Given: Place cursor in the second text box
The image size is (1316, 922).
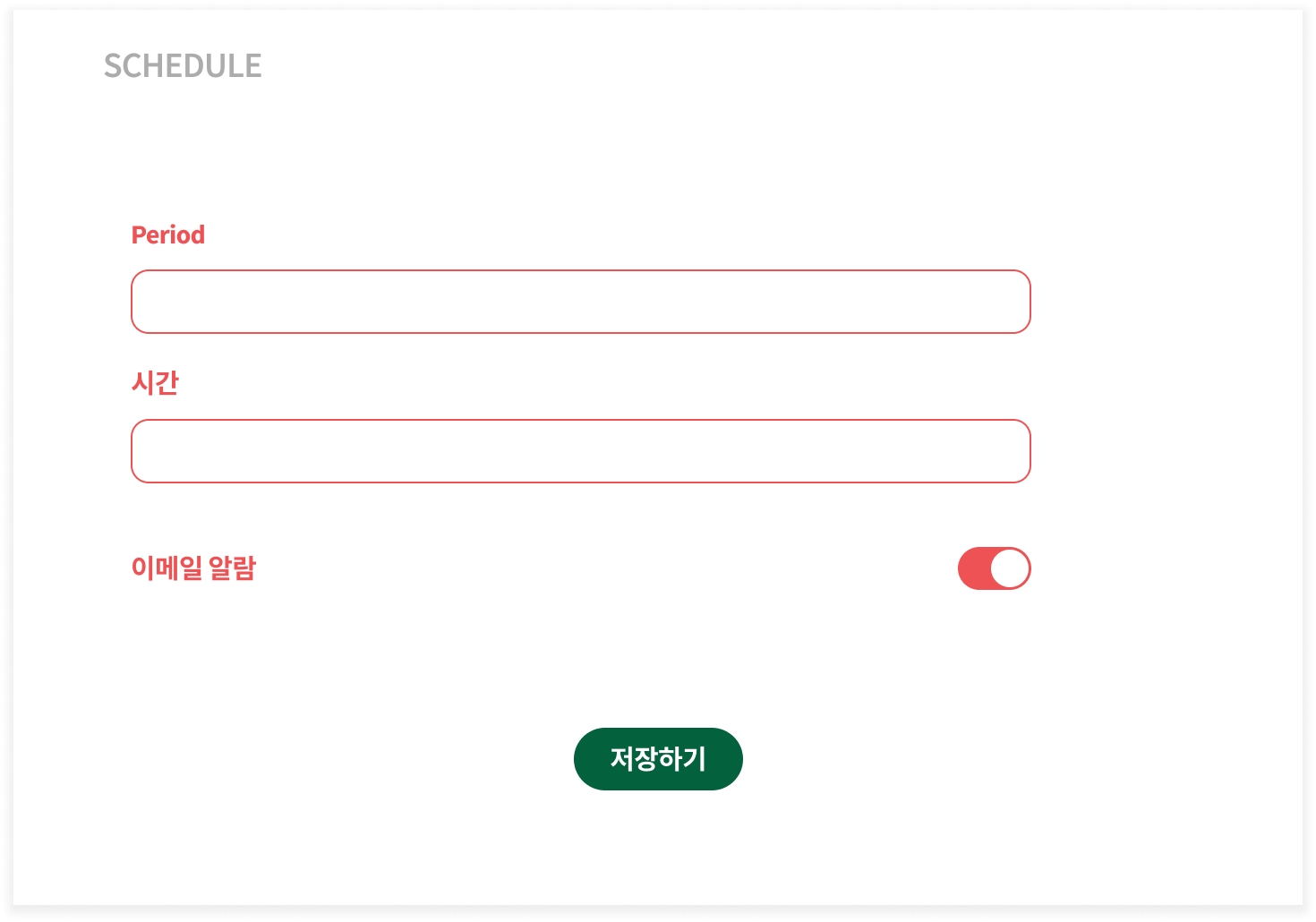Looking at the screenshot, I should [580, 451].
